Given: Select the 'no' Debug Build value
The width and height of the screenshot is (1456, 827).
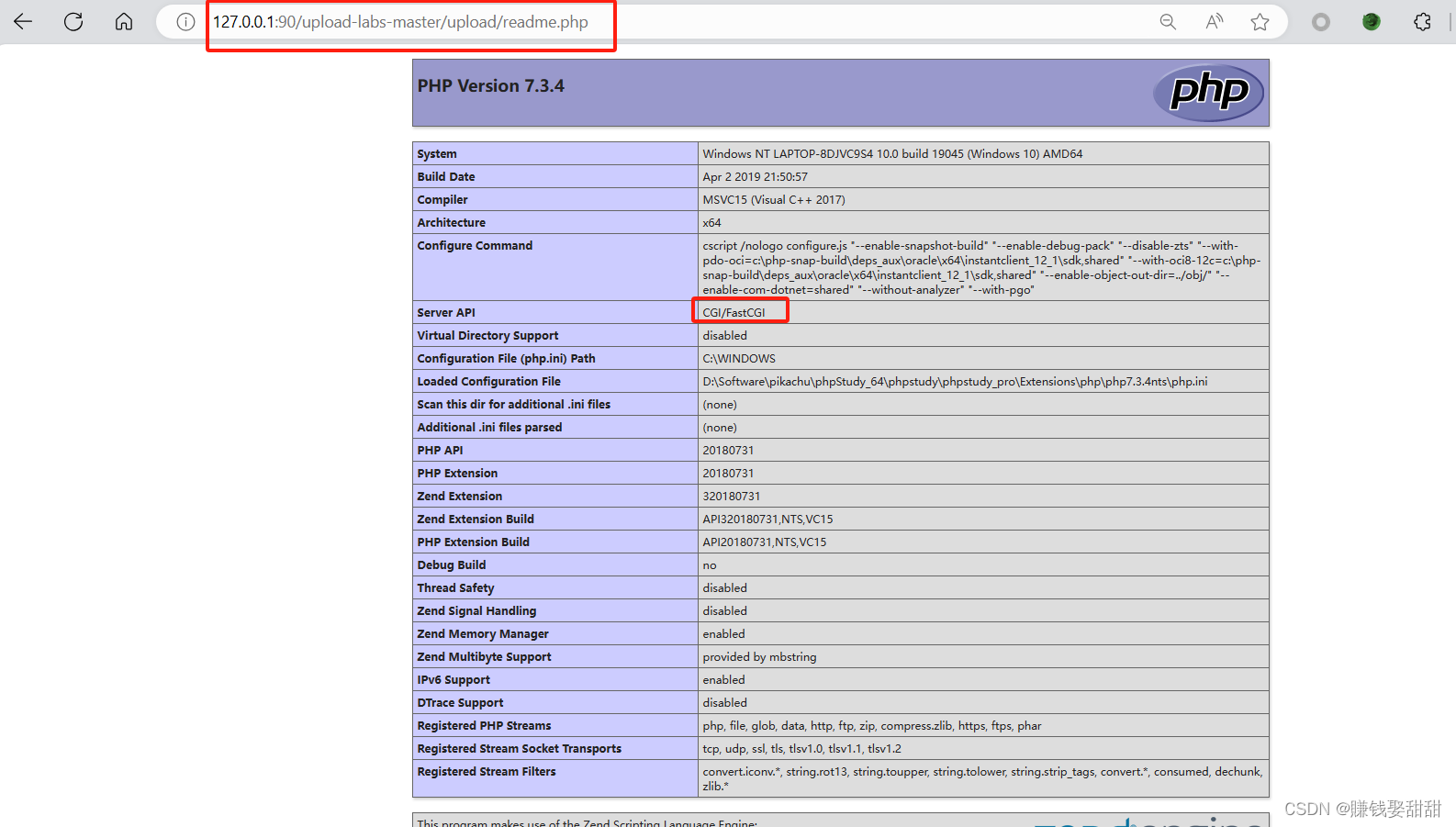Looking at the screenshot, I should click(x=710, y=565).
